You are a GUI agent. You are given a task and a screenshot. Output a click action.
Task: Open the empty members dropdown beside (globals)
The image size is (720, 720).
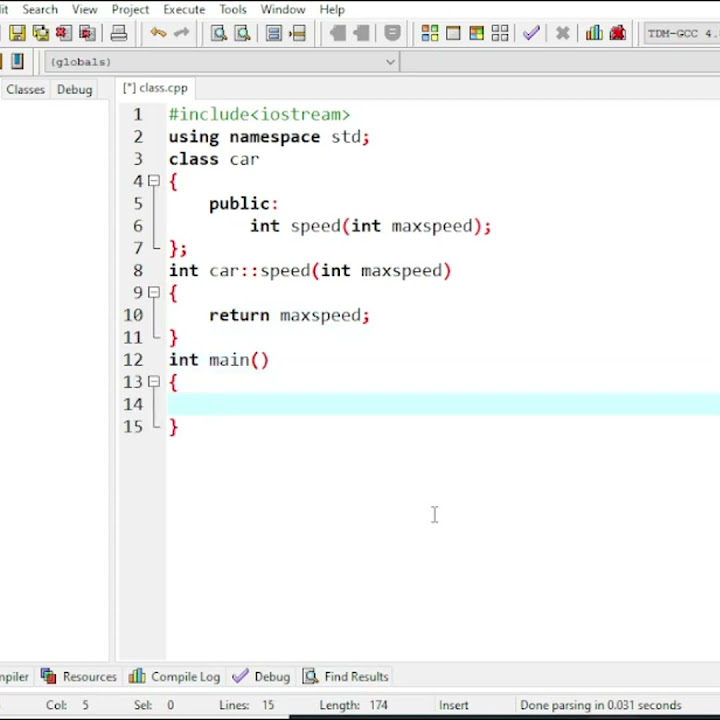coord(561,62)
